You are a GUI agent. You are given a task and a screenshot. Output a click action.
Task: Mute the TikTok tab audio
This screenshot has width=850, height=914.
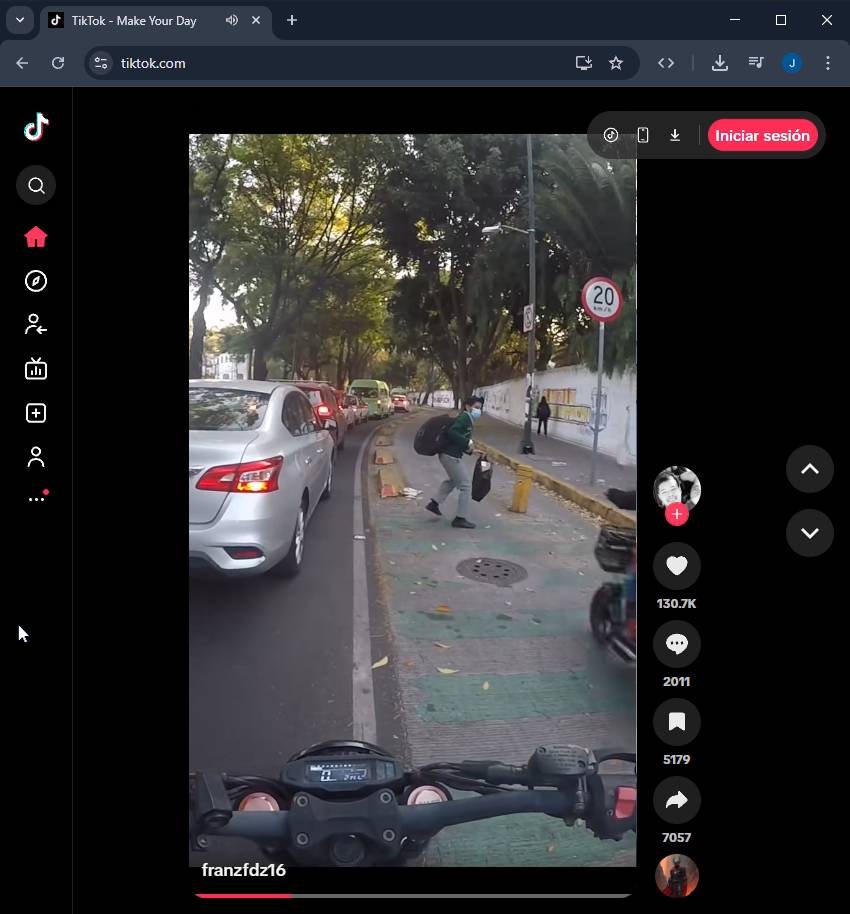[232, 20]
